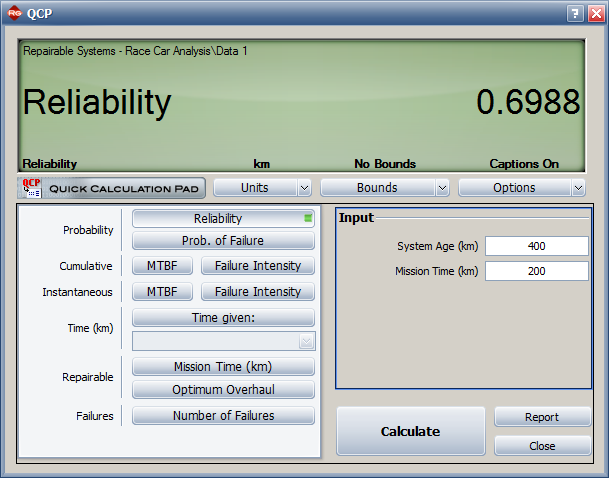
Task: Select the Reliability calculation option
Action: (x=223, y=218)
